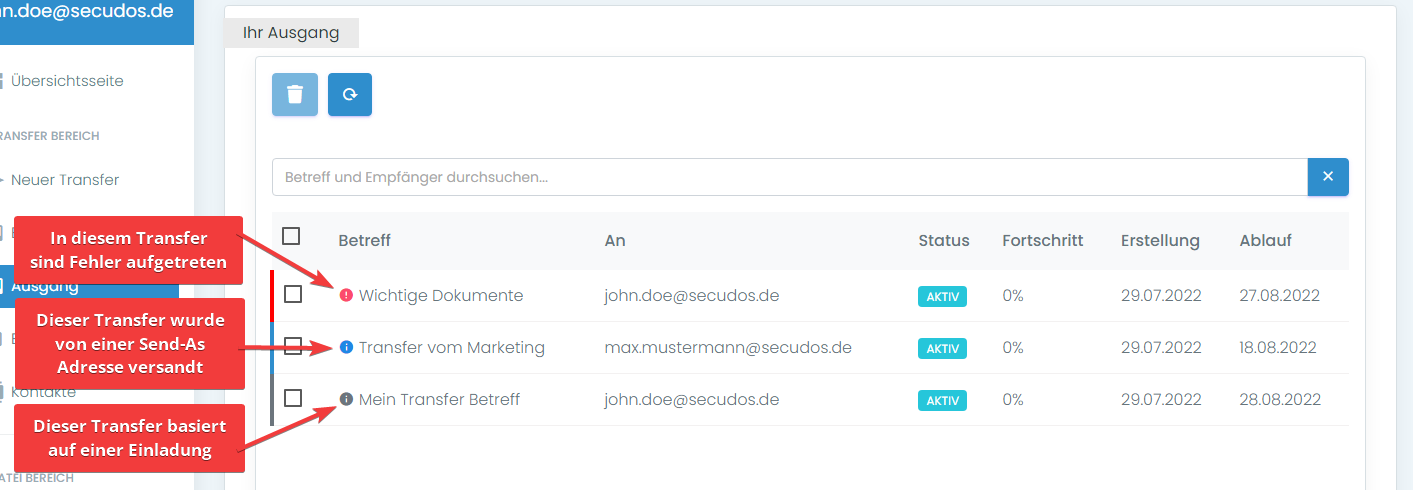Open the Wichtige Dokumente transfer
The image size is (1413, 490).
441,296
